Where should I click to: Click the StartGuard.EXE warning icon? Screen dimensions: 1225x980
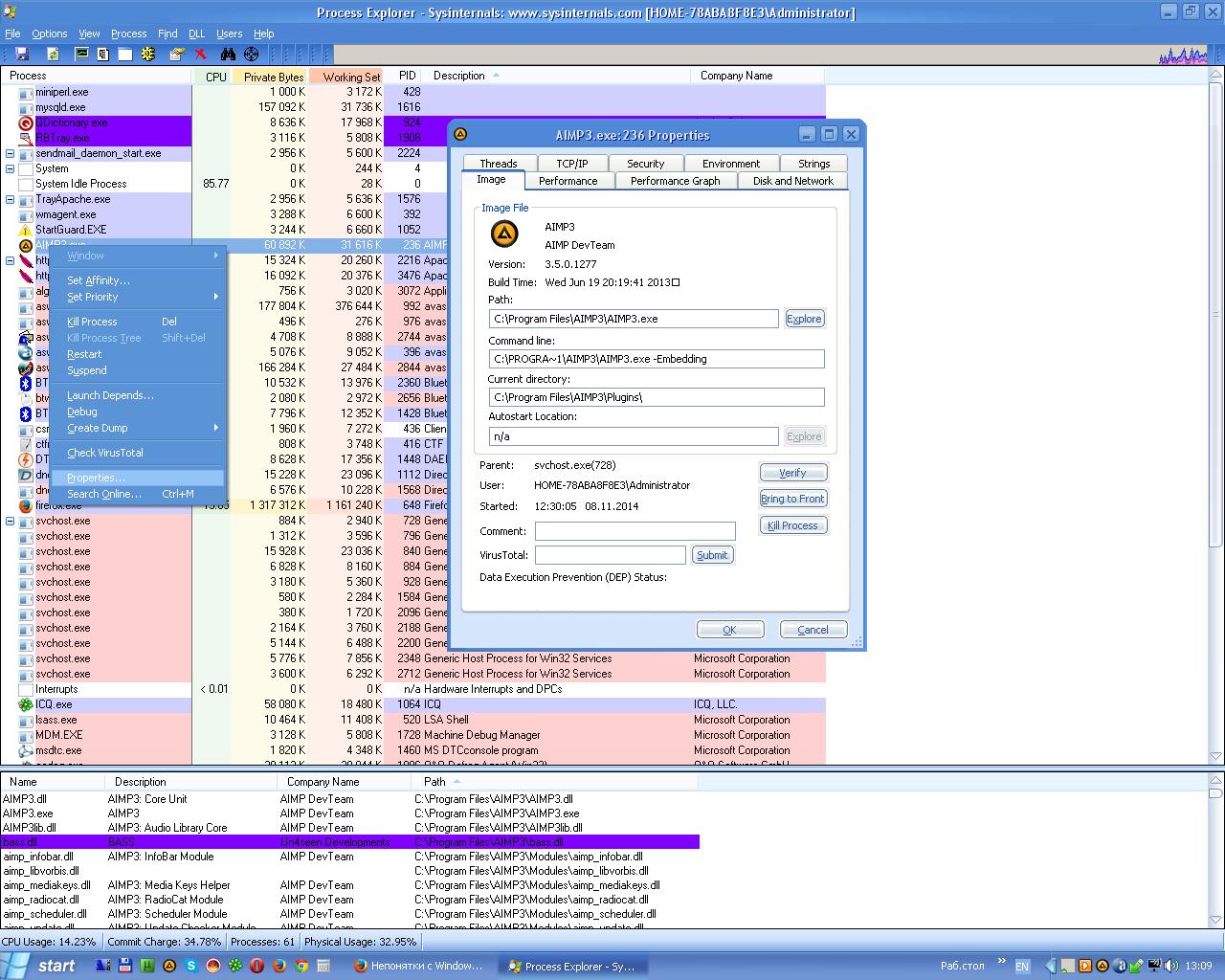26,230
